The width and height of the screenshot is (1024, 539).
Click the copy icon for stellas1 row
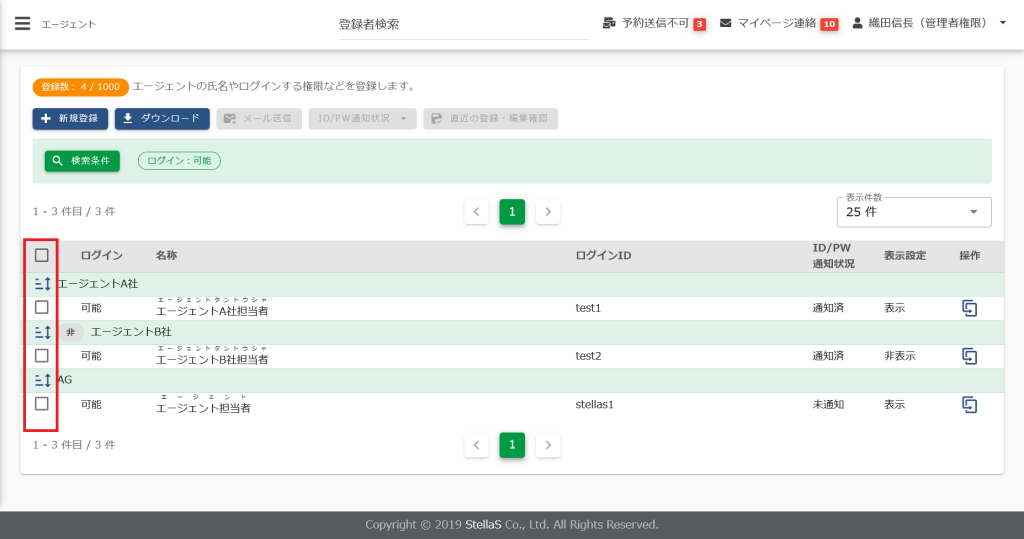969,404
